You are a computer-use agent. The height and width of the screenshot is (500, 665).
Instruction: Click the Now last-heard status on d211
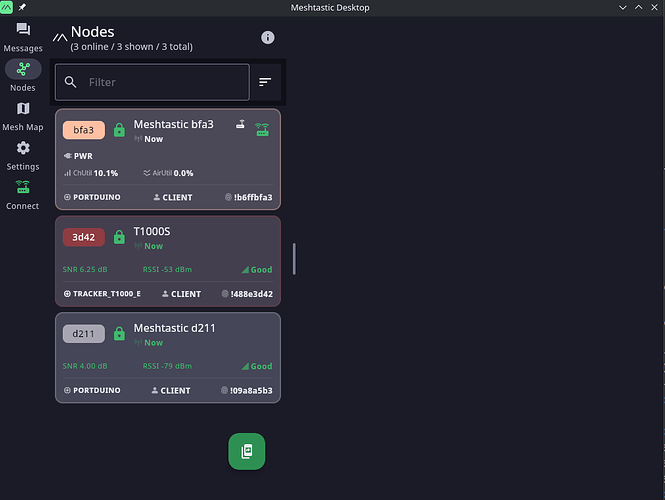[149, 343]
